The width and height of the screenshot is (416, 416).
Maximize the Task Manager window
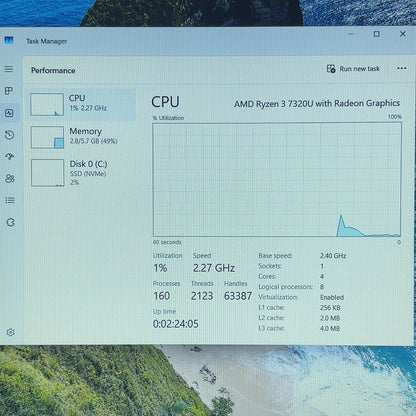(x=377, y=34)
